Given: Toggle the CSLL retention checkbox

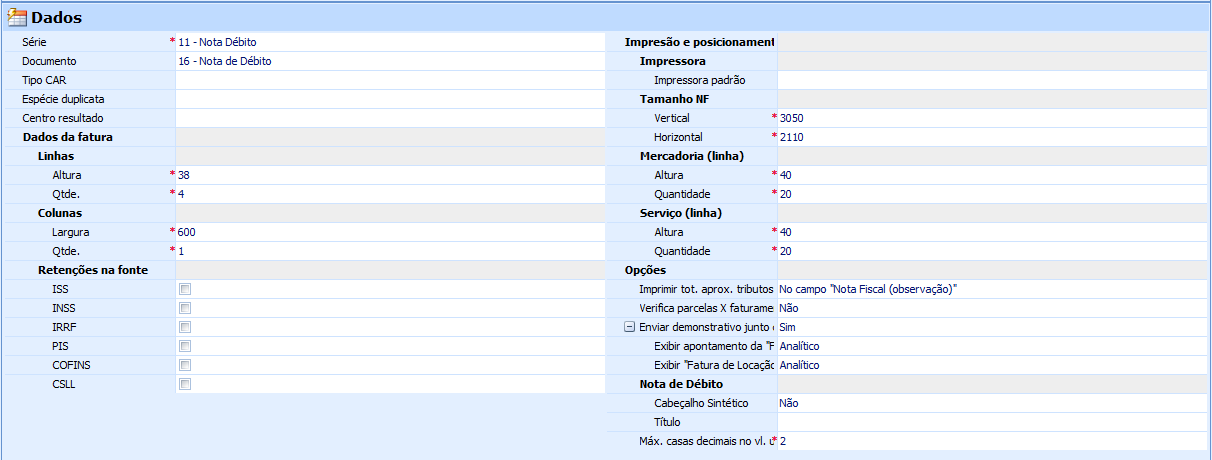Looking at the screenshot, I should click(x=185, y=384).
